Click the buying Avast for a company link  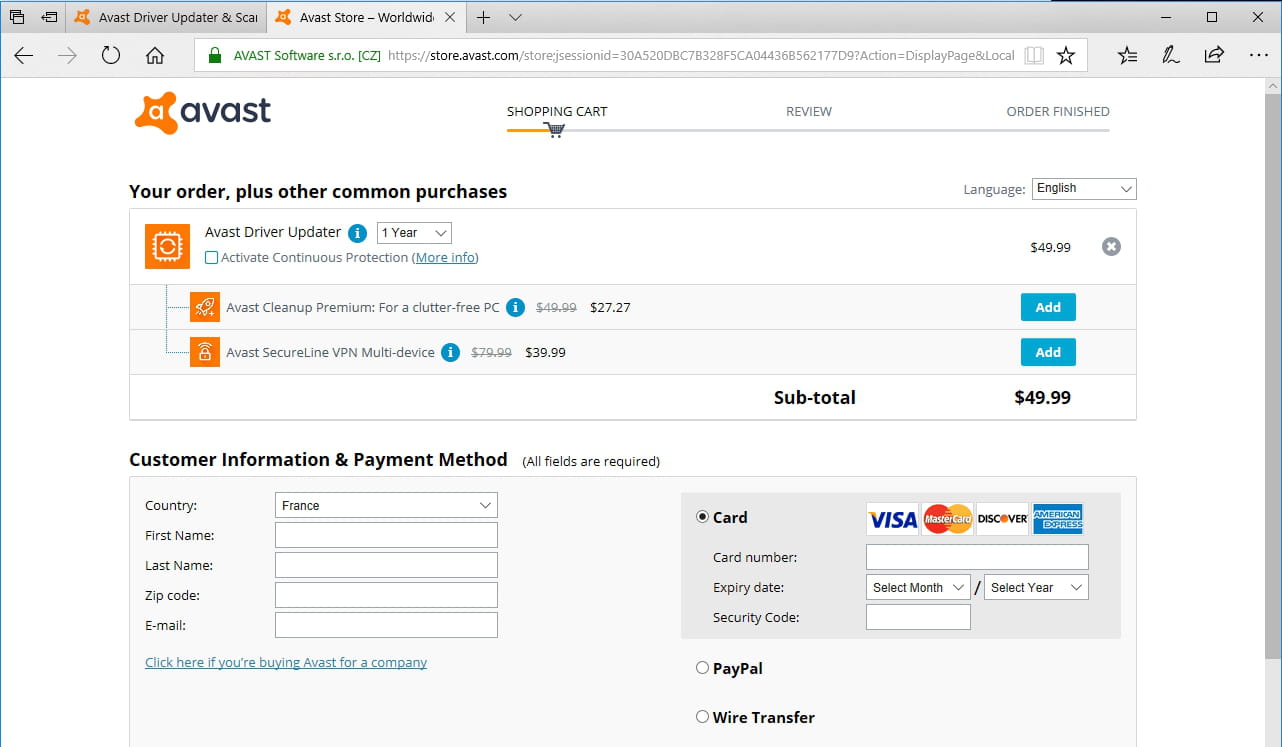pyautogui.click(x=286, y=662)
